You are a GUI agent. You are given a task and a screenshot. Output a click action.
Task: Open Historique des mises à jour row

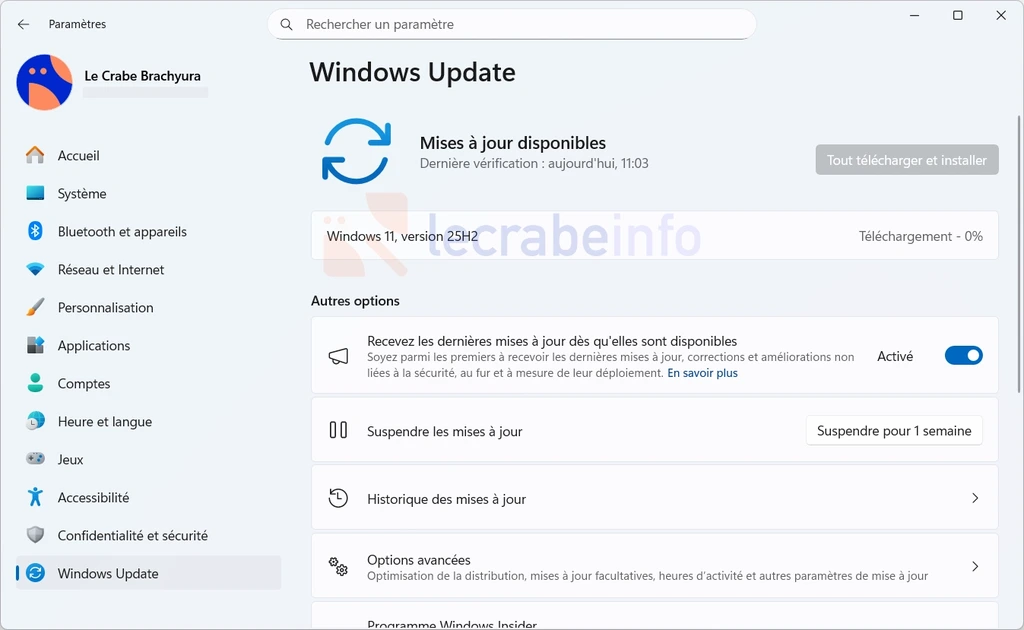(654, 498)
